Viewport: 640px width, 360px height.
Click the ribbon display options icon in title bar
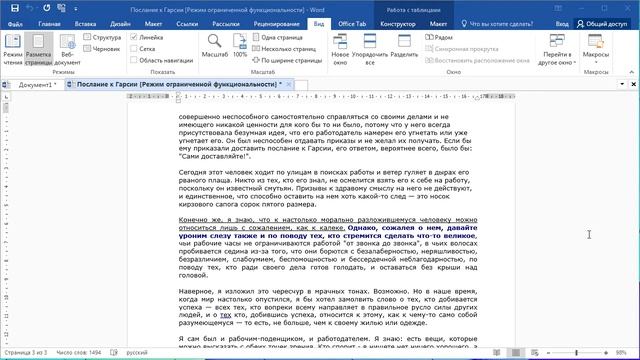(x=558, y=8)
